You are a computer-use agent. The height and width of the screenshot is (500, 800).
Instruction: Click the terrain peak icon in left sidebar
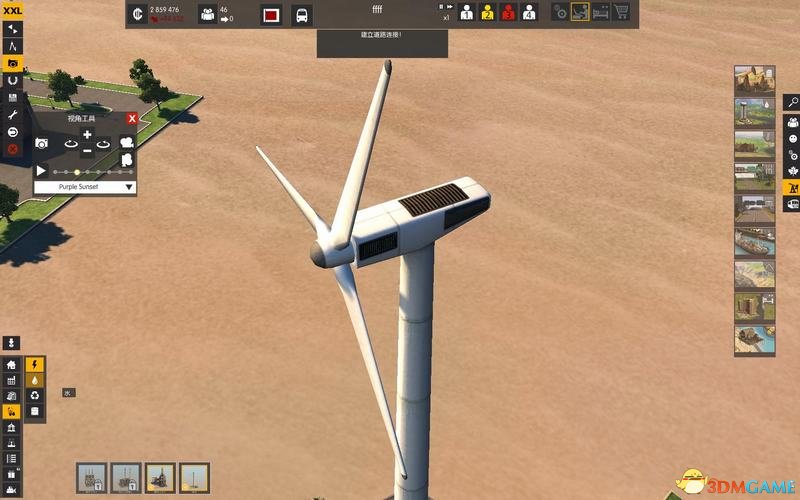(x=12, y=46)
